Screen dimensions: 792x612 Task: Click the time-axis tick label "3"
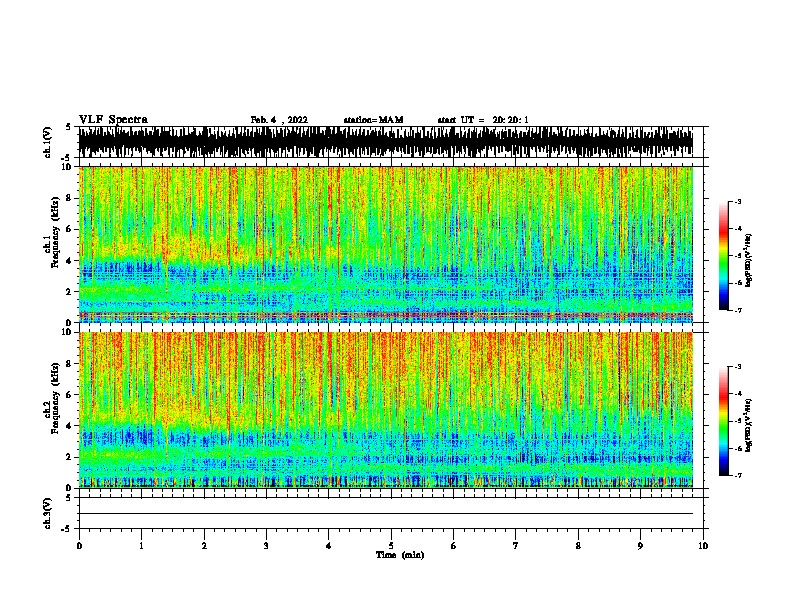coord(266,546)
